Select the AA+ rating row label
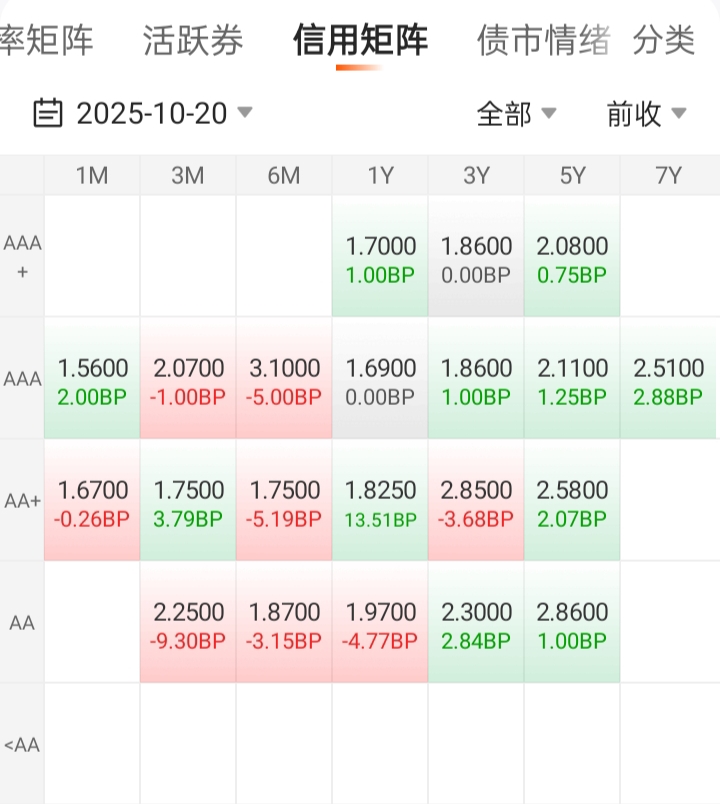 22,501
